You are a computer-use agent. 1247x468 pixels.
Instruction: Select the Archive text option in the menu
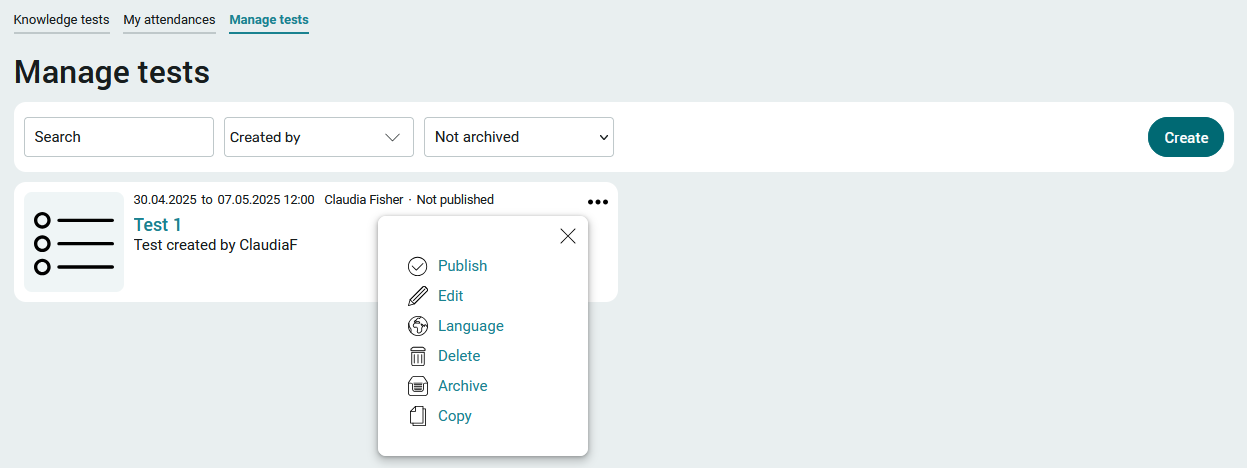pyautogui.click(x=463, y=386)
